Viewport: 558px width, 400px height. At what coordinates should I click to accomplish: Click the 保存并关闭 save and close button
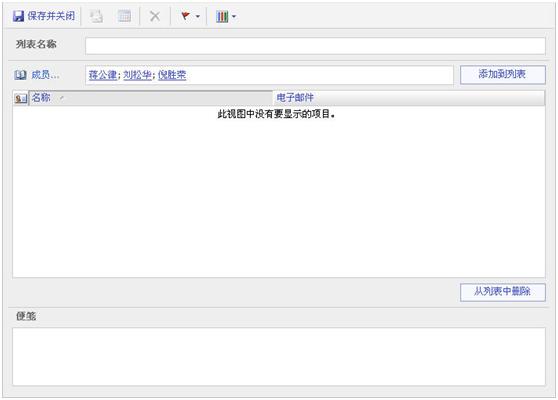click(x=44, y=16)
